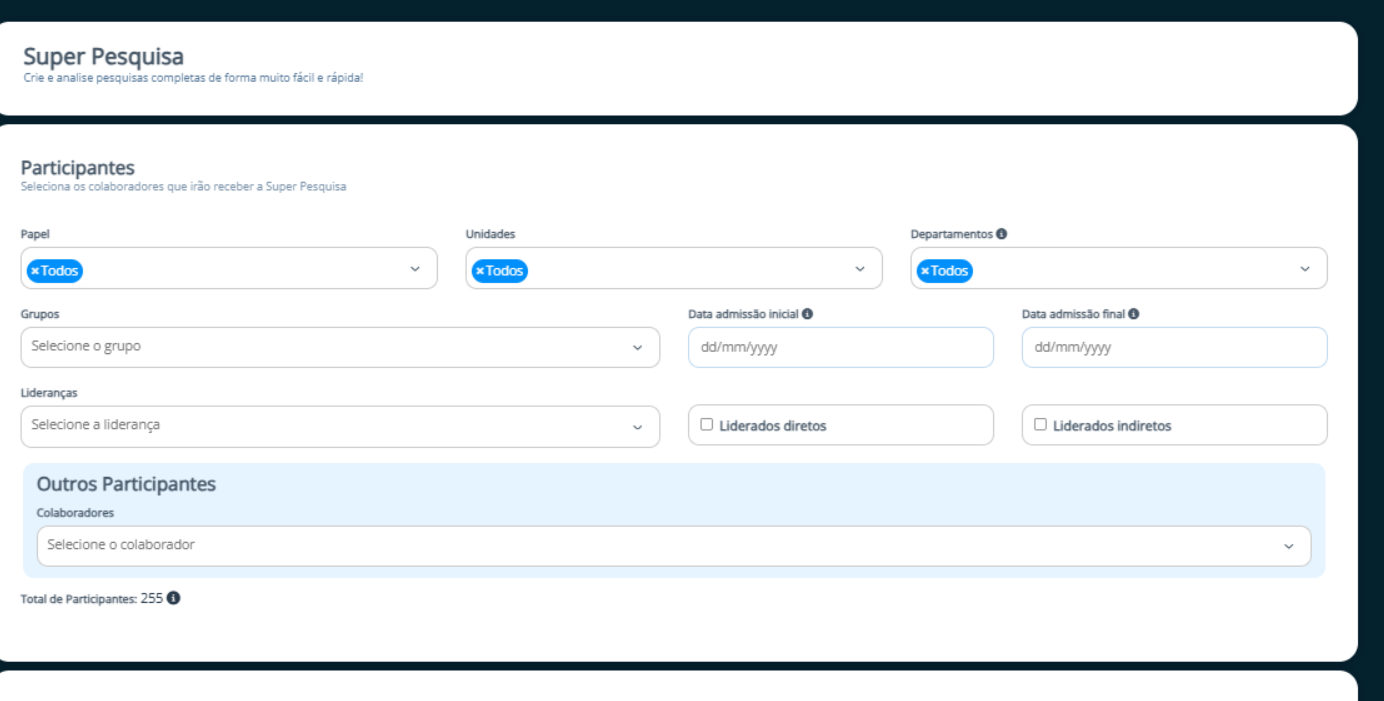Click the Total de Participantes: 255 text
The image size is (1384, 701).
92,599
